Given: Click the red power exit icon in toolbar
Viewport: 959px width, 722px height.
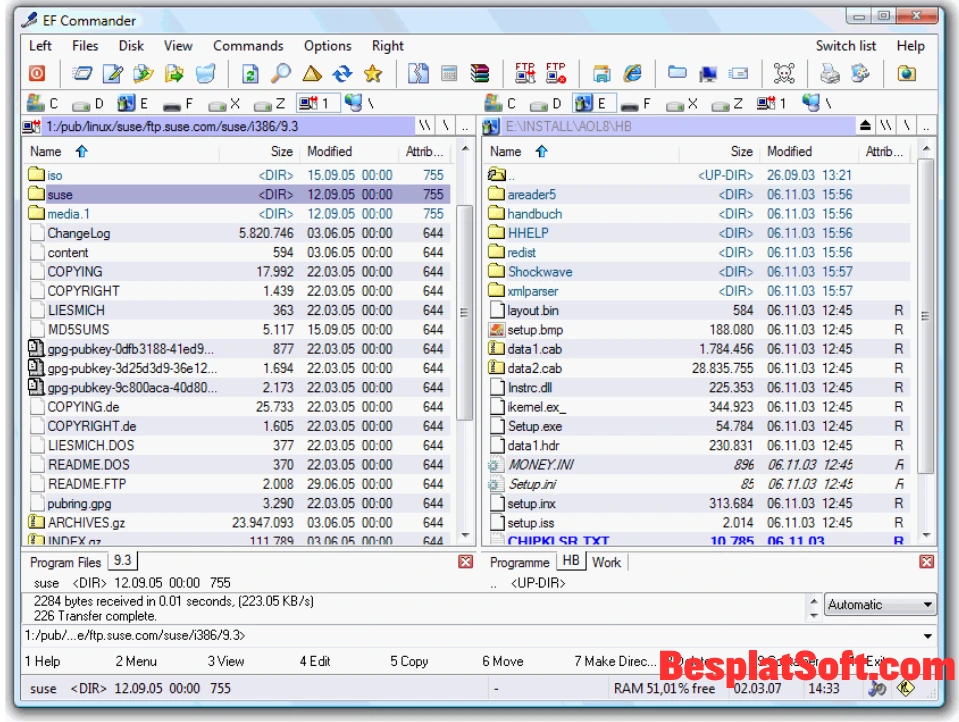Looking at the screenshot, I should 36,73.
